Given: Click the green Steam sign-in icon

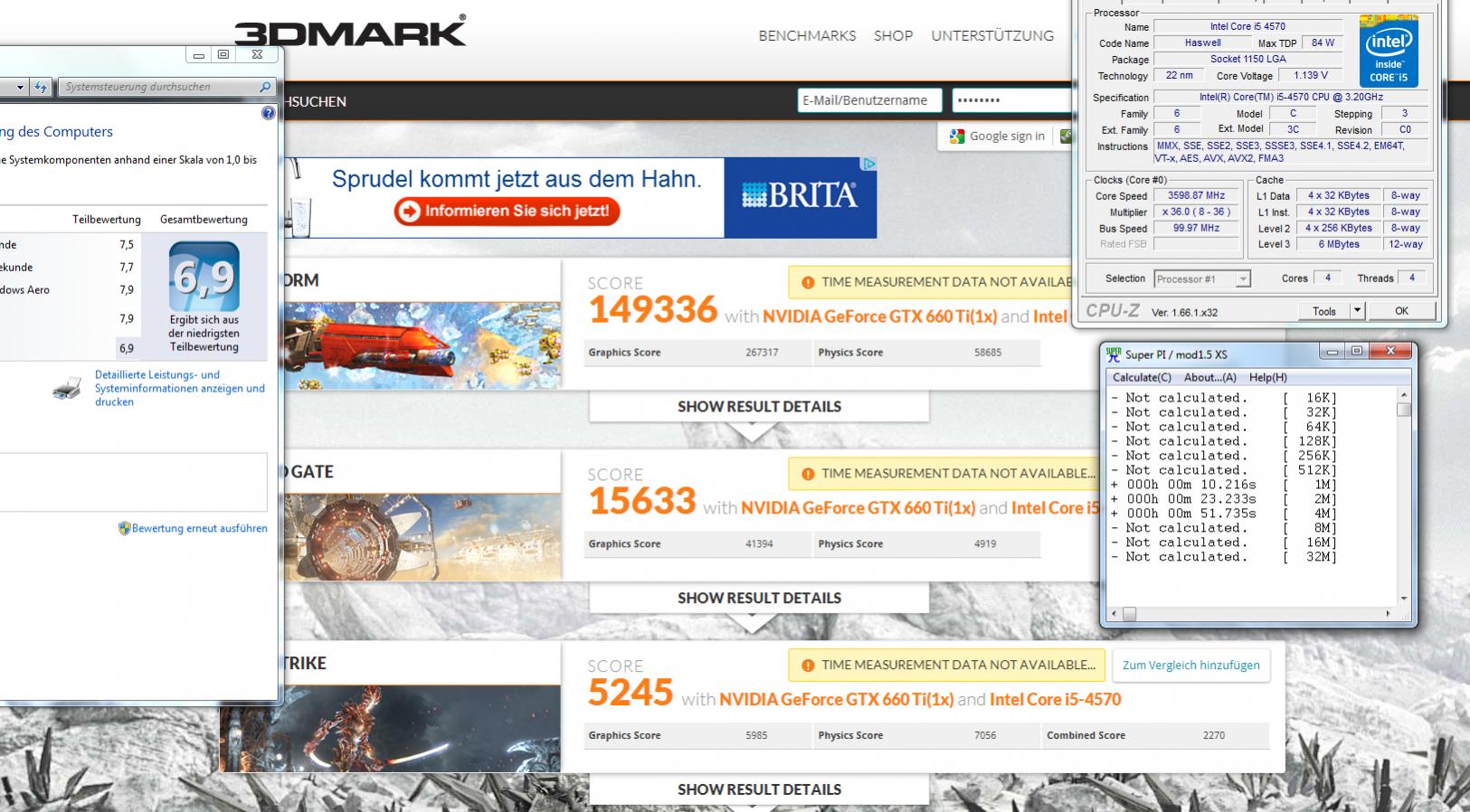Looking at the screenshot, I should pyautogui.click(x=1066, y=137).
